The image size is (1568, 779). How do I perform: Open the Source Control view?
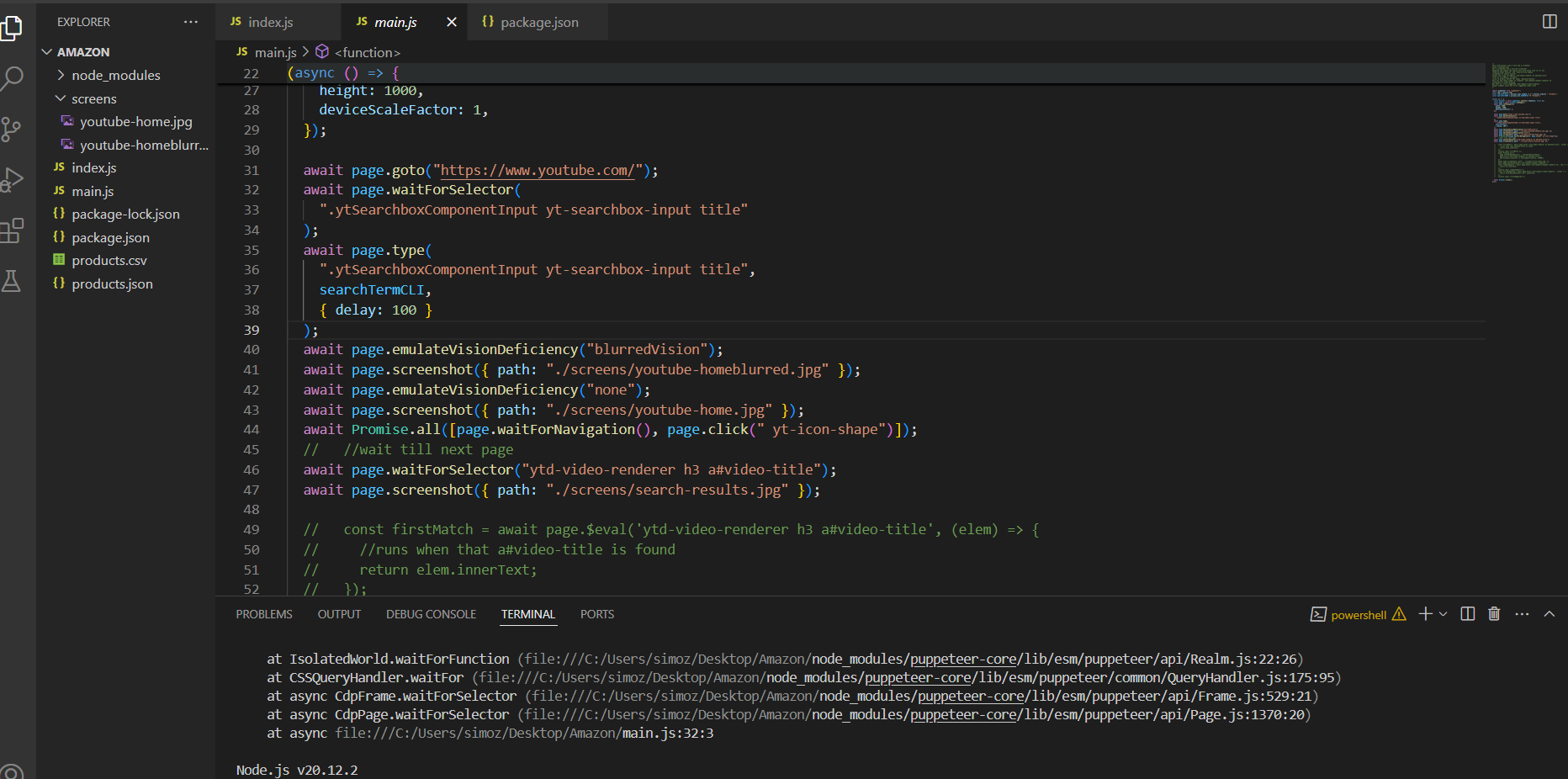click(12, 130)
